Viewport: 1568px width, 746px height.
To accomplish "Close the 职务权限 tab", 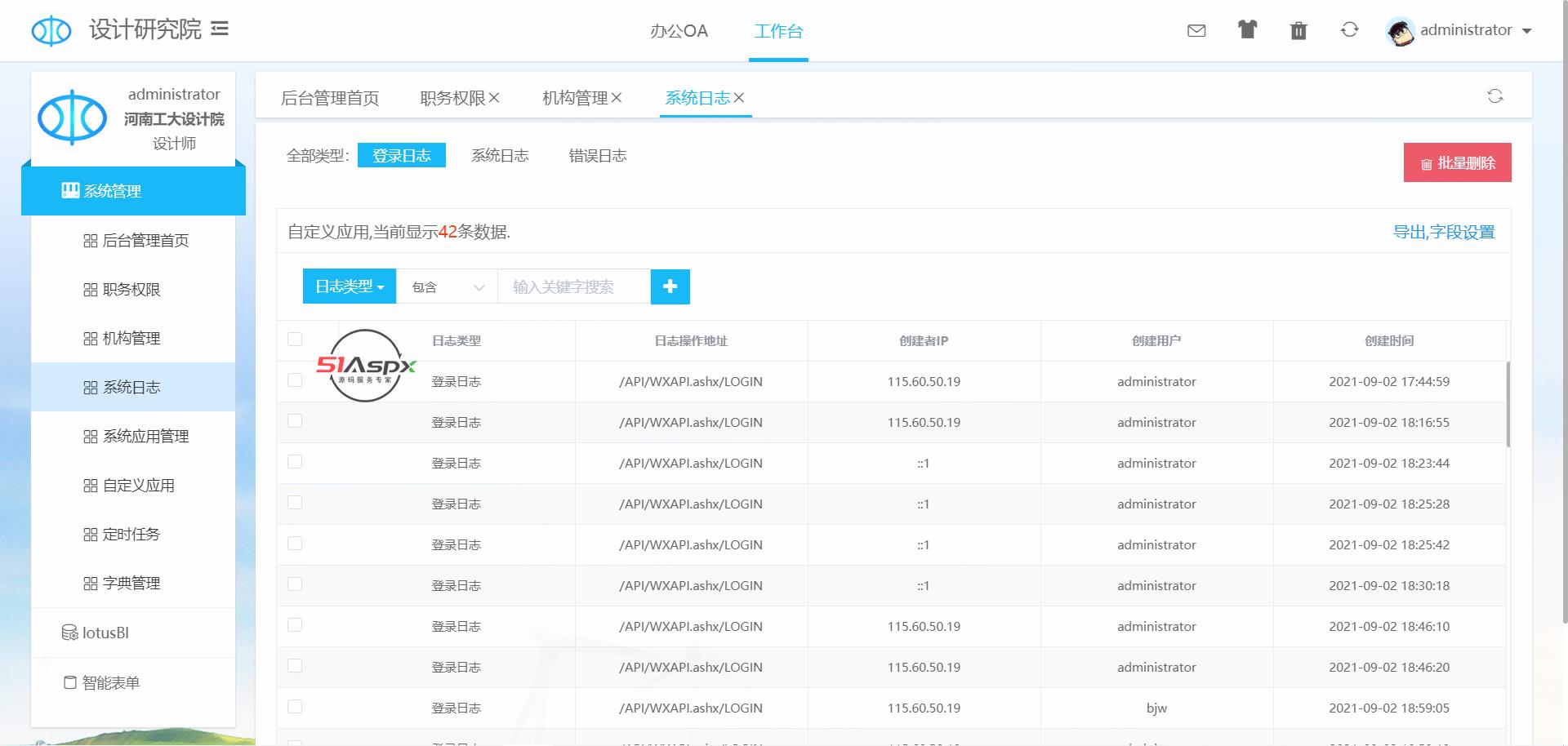I will pos(494,98).
